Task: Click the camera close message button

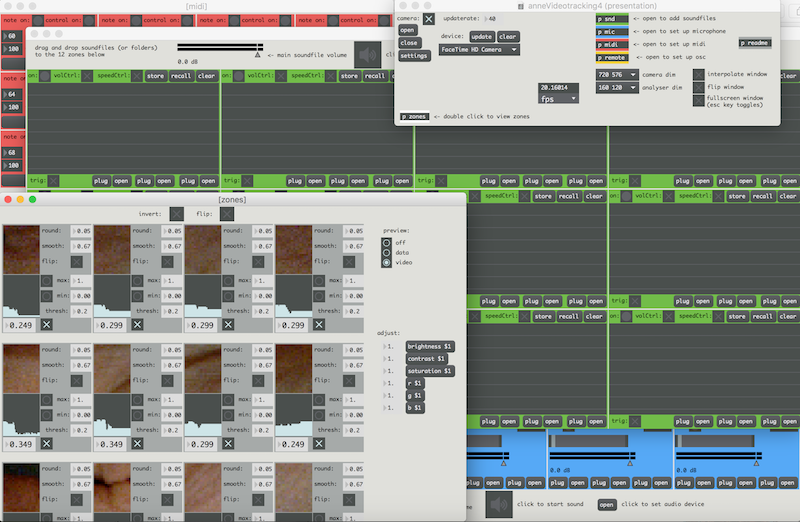Action: point(409,43)
